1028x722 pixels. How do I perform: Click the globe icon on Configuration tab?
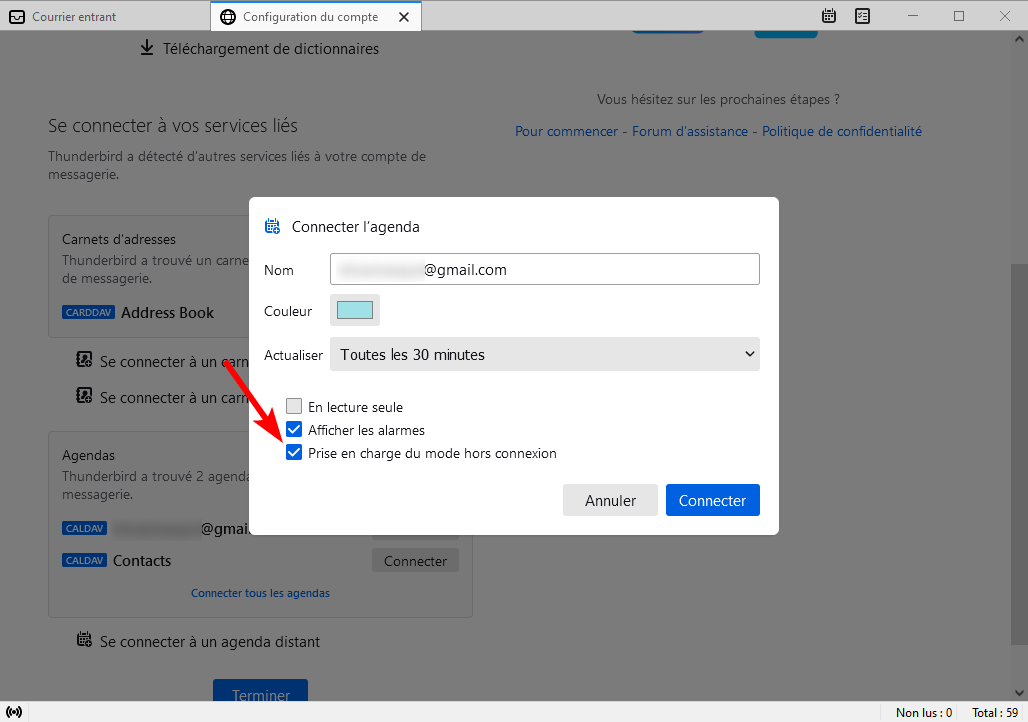coord(228,17)
